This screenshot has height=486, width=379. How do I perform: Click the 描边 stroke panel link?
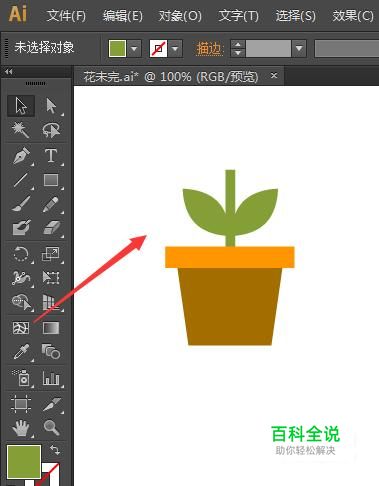tap(209, 49)
